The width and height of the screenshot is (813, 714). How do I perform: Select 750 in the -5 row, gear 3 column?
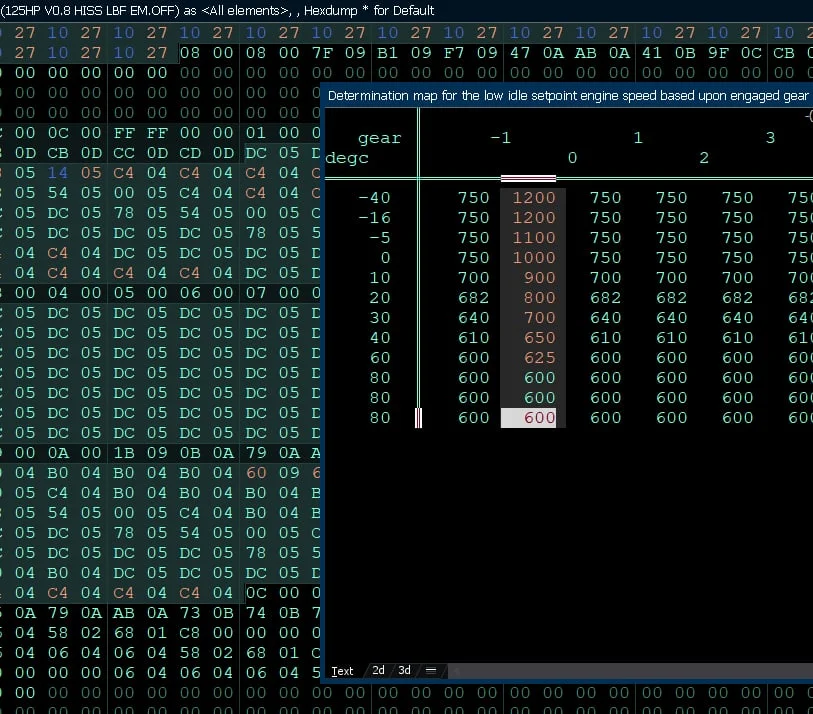coord(737,238)
